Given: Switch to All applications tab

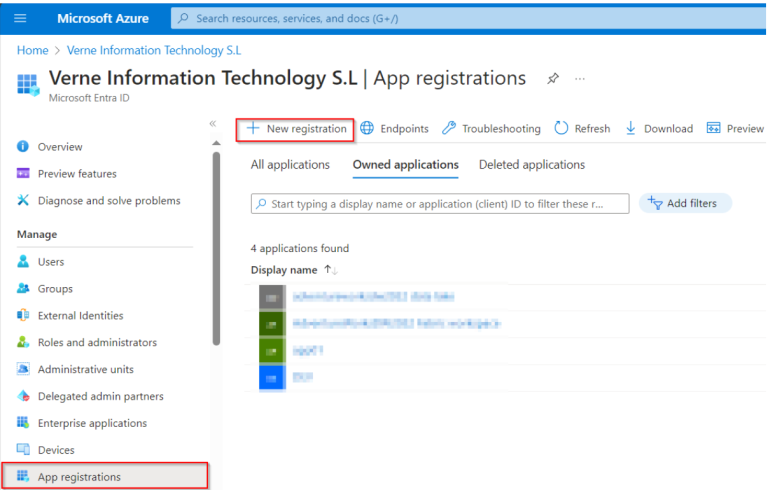Looking at the screenshot, I should pyautogui.click(x=290, y=165).
